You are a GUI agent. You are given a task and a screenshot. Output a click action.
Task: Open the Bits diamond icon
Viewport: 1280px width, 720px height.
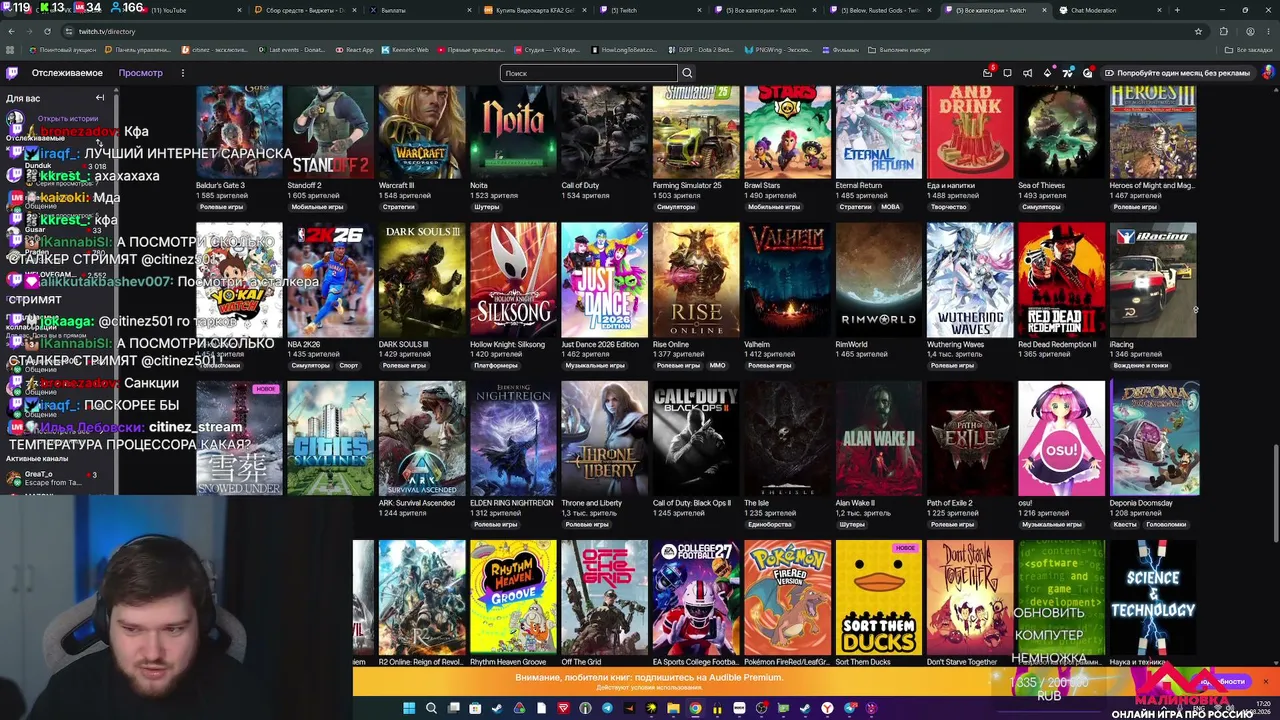(1048, 73)
